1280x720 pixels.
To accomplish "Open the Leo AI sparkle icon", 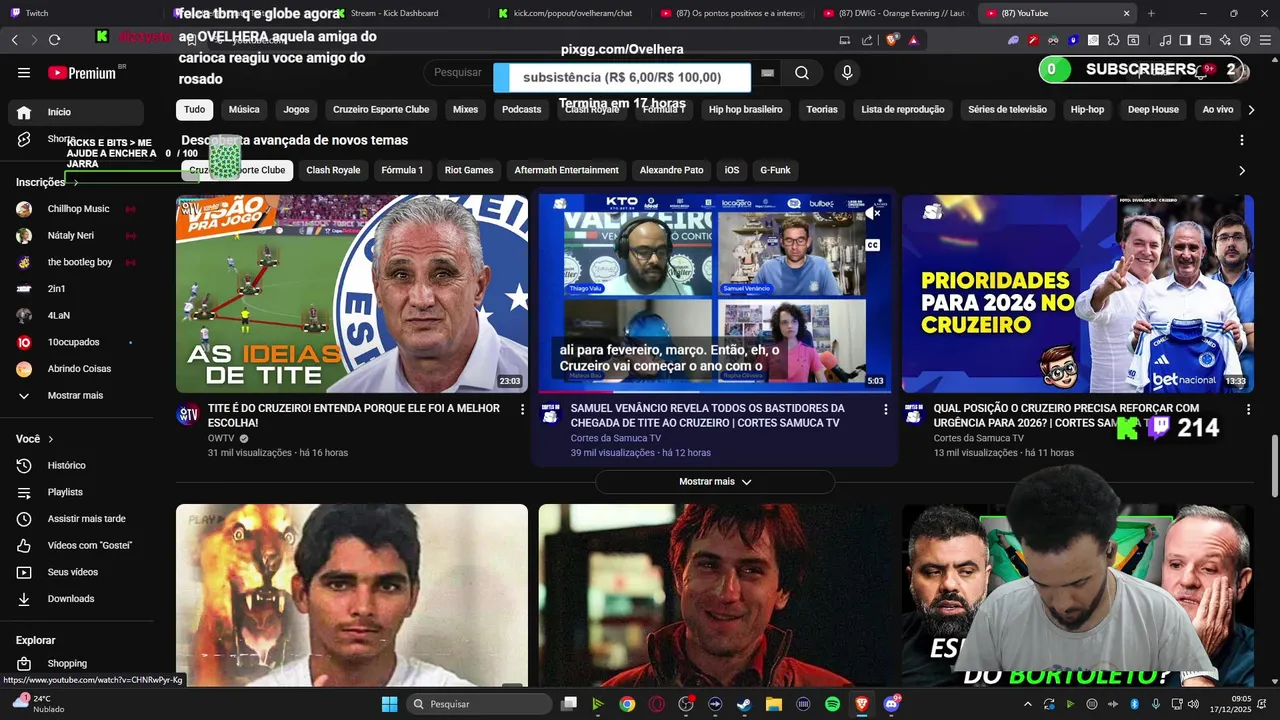I will [1225, 40].
